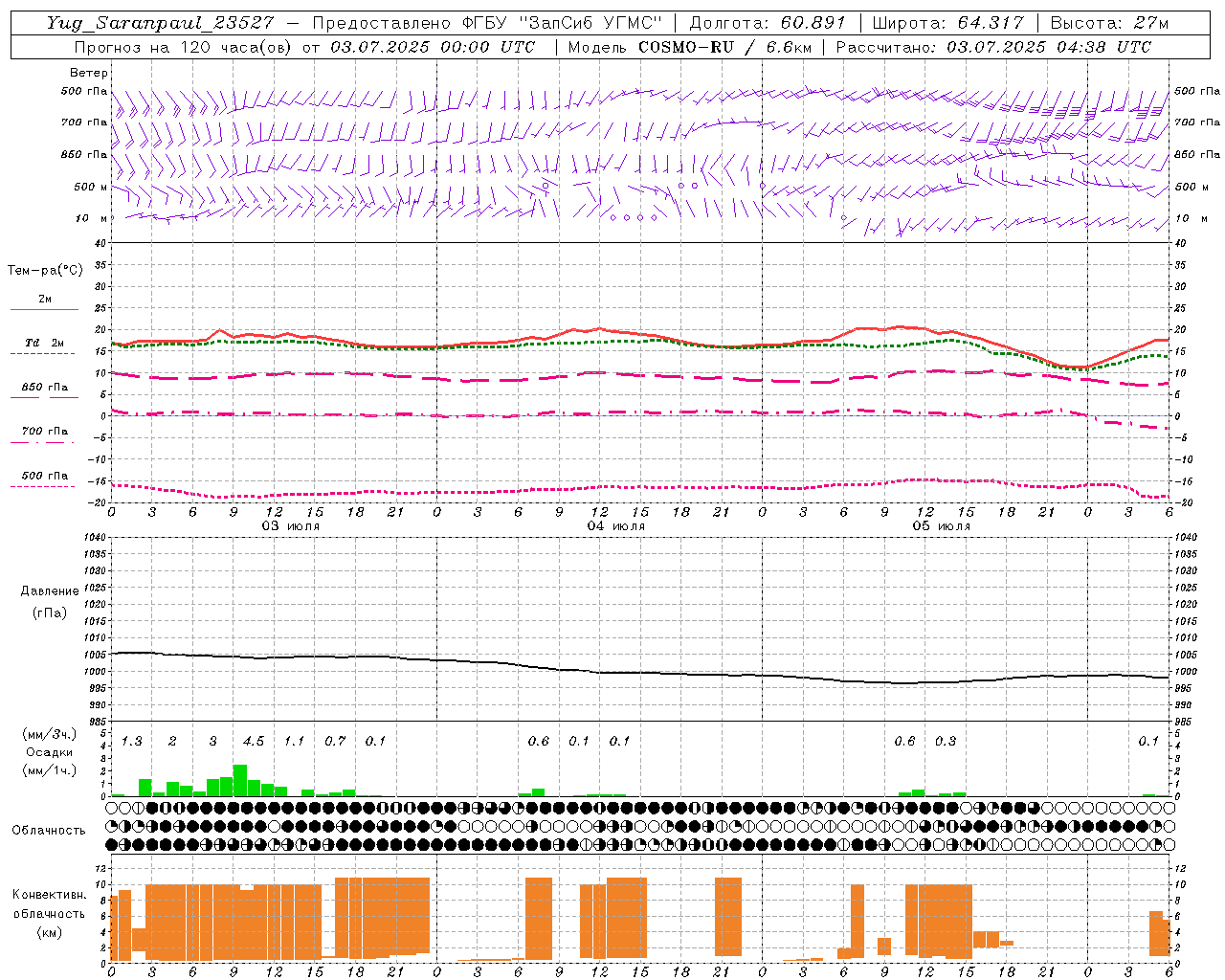Click the 2м temperature legend label
Viewport: 1225px width, 980px height.
[x=45, y=300]
